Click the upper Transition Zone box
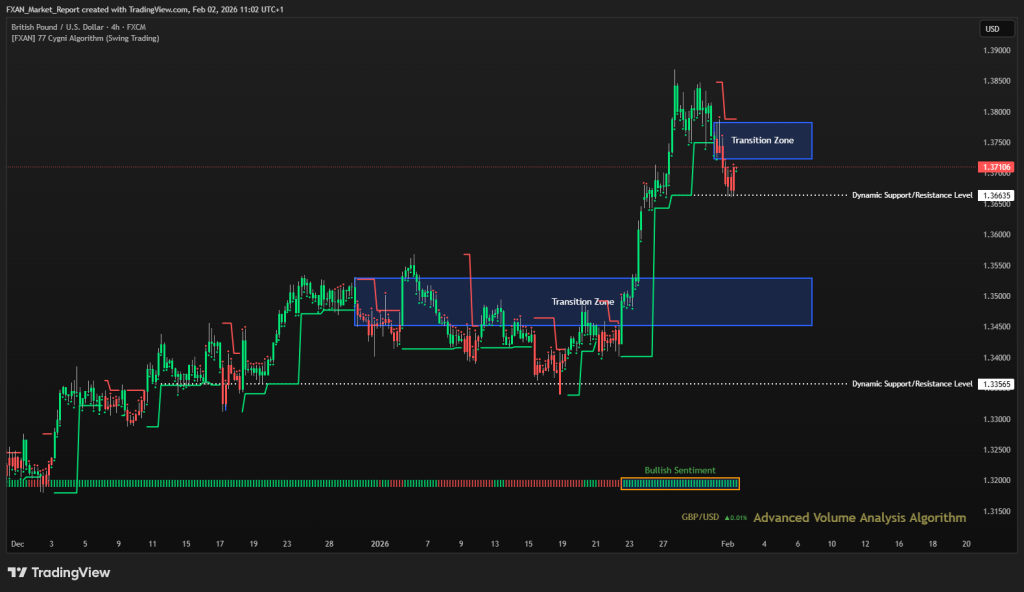The width and height of the screenshot is (1024, 592). 762,141
